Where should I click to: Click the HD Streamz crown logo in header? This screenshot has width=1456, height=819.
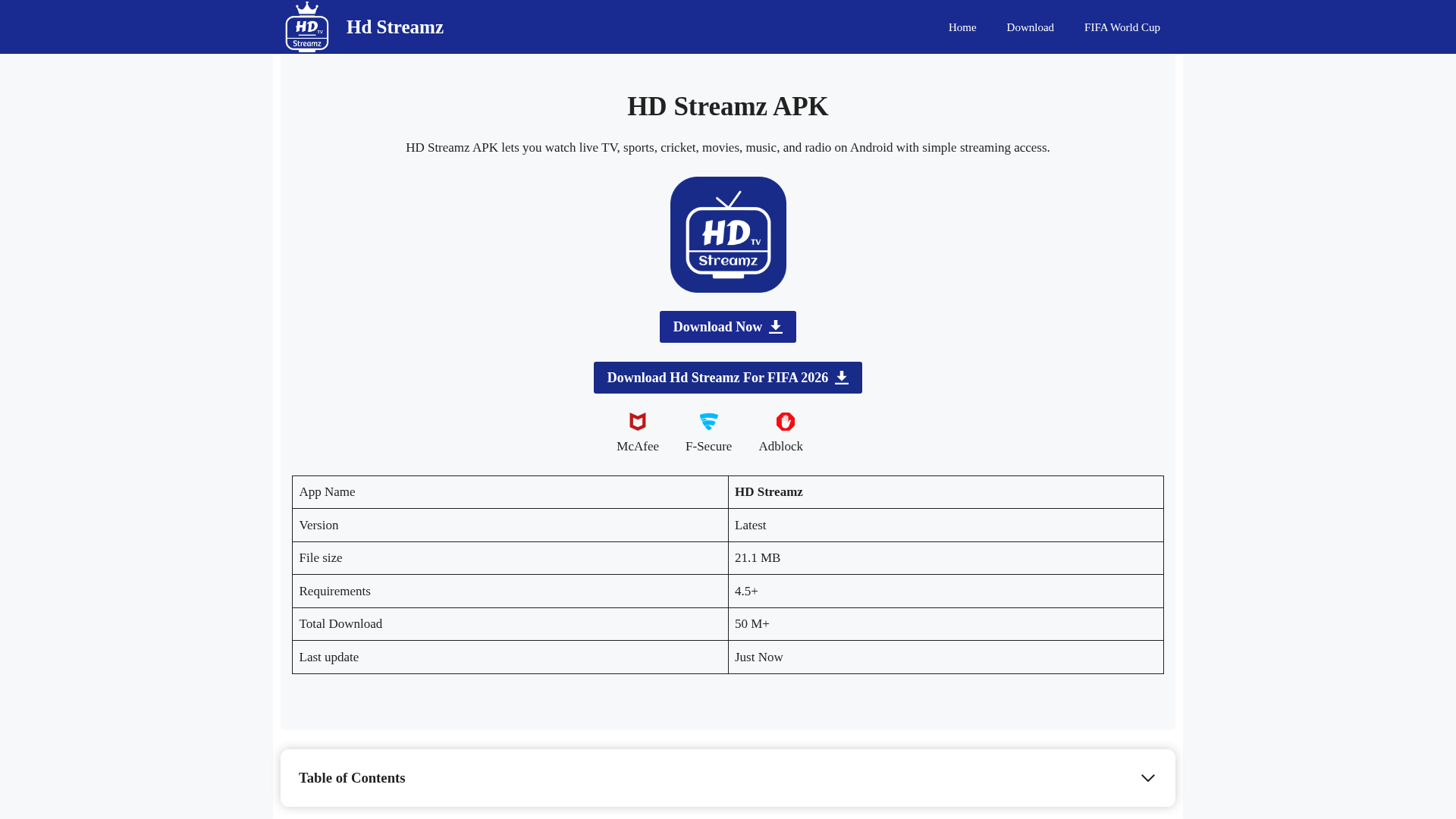point(307,27)
